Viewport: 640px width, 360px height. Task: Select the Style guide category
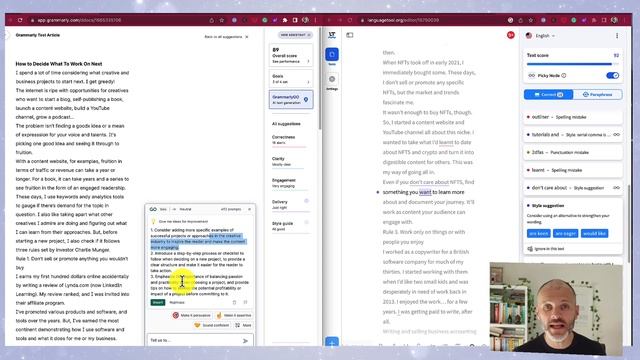click(290, 226)
